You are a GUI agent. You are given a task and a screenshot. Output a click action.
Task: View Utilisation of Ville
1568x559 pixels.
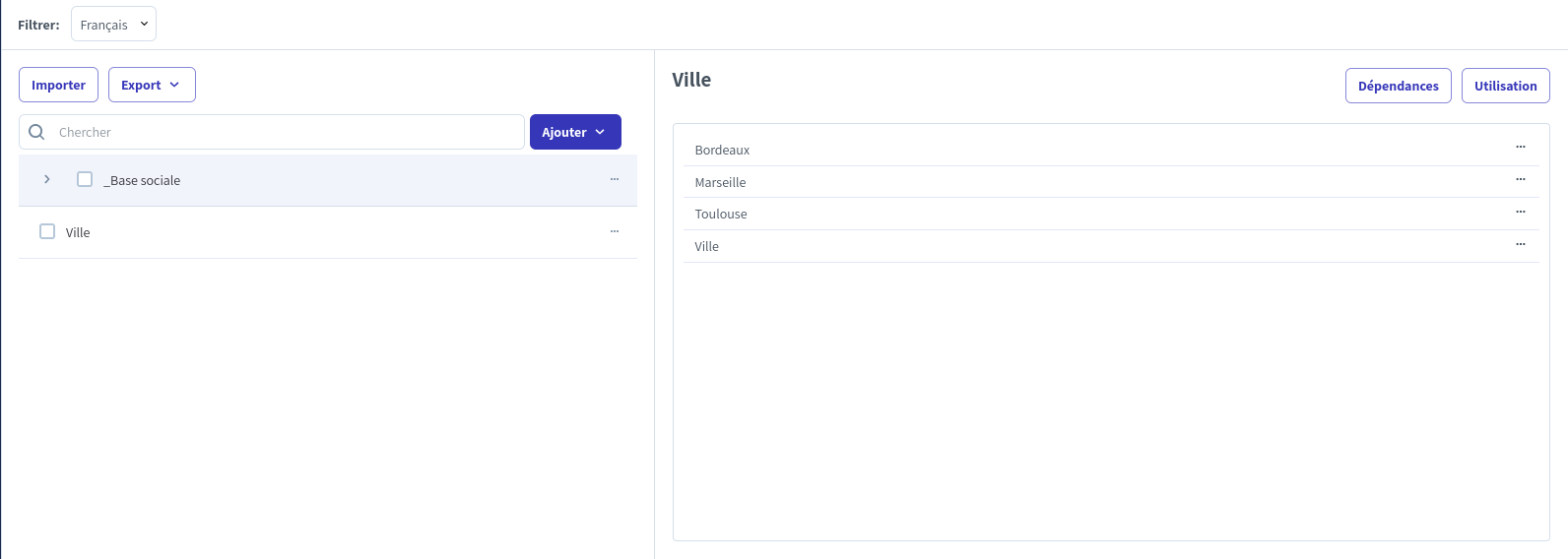(x=1505, y=86)
